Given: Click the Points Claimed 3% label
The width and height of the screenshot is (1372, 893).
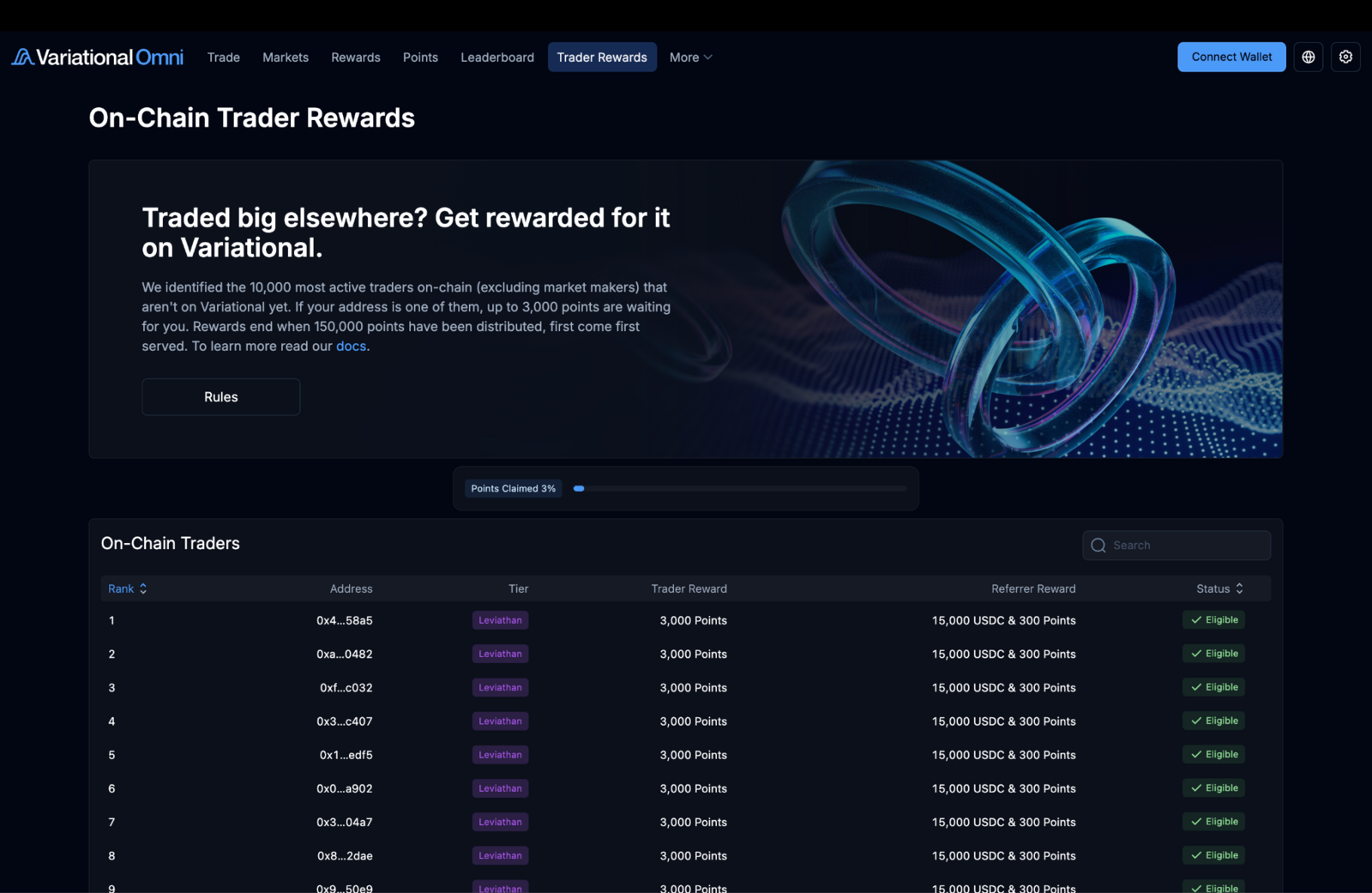Looking at the screenshot, I should (x=513, y=489).
